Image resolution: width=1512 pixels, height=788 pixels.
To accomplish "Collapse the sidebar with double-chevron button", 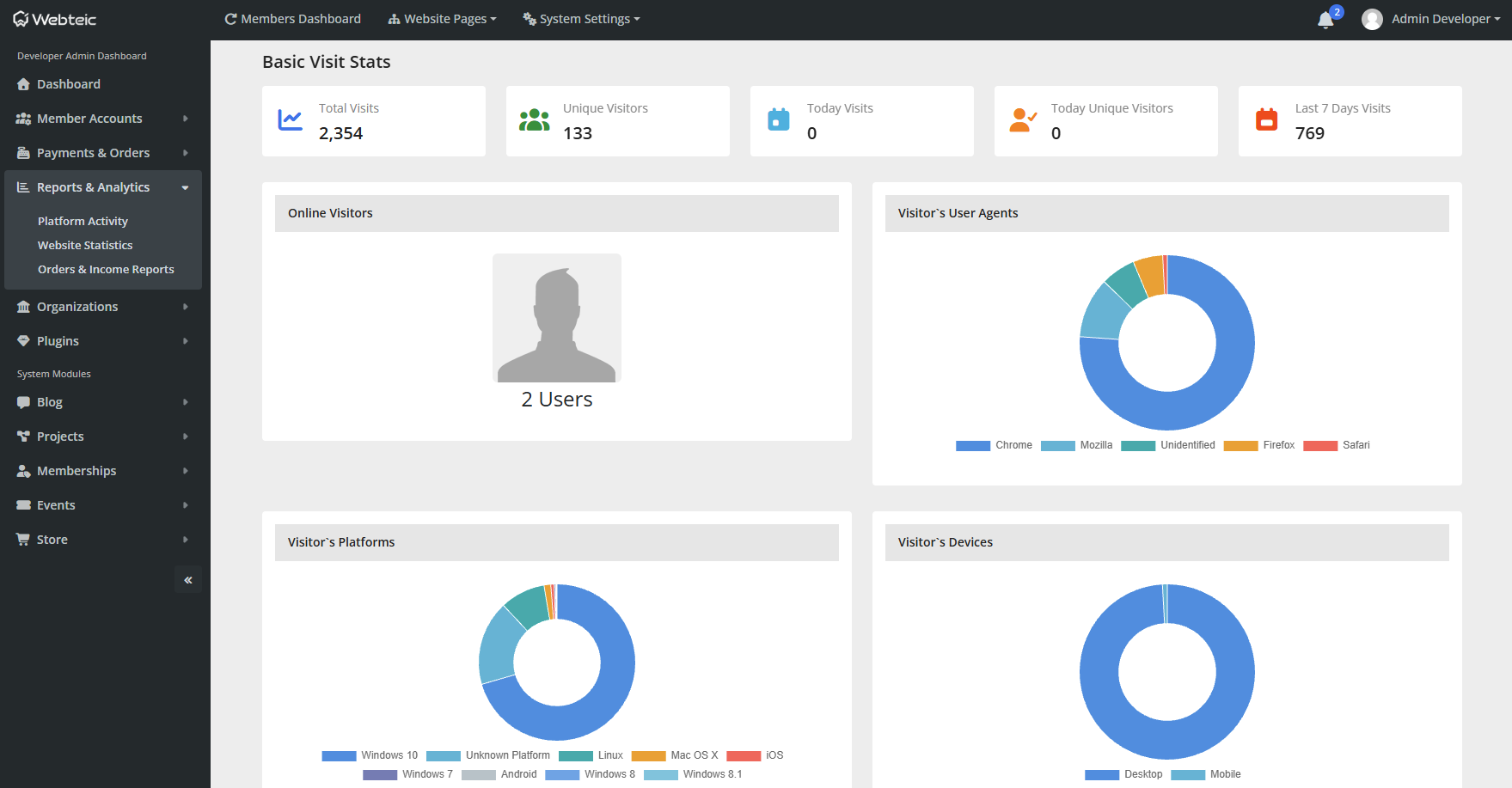I will 188,580.
